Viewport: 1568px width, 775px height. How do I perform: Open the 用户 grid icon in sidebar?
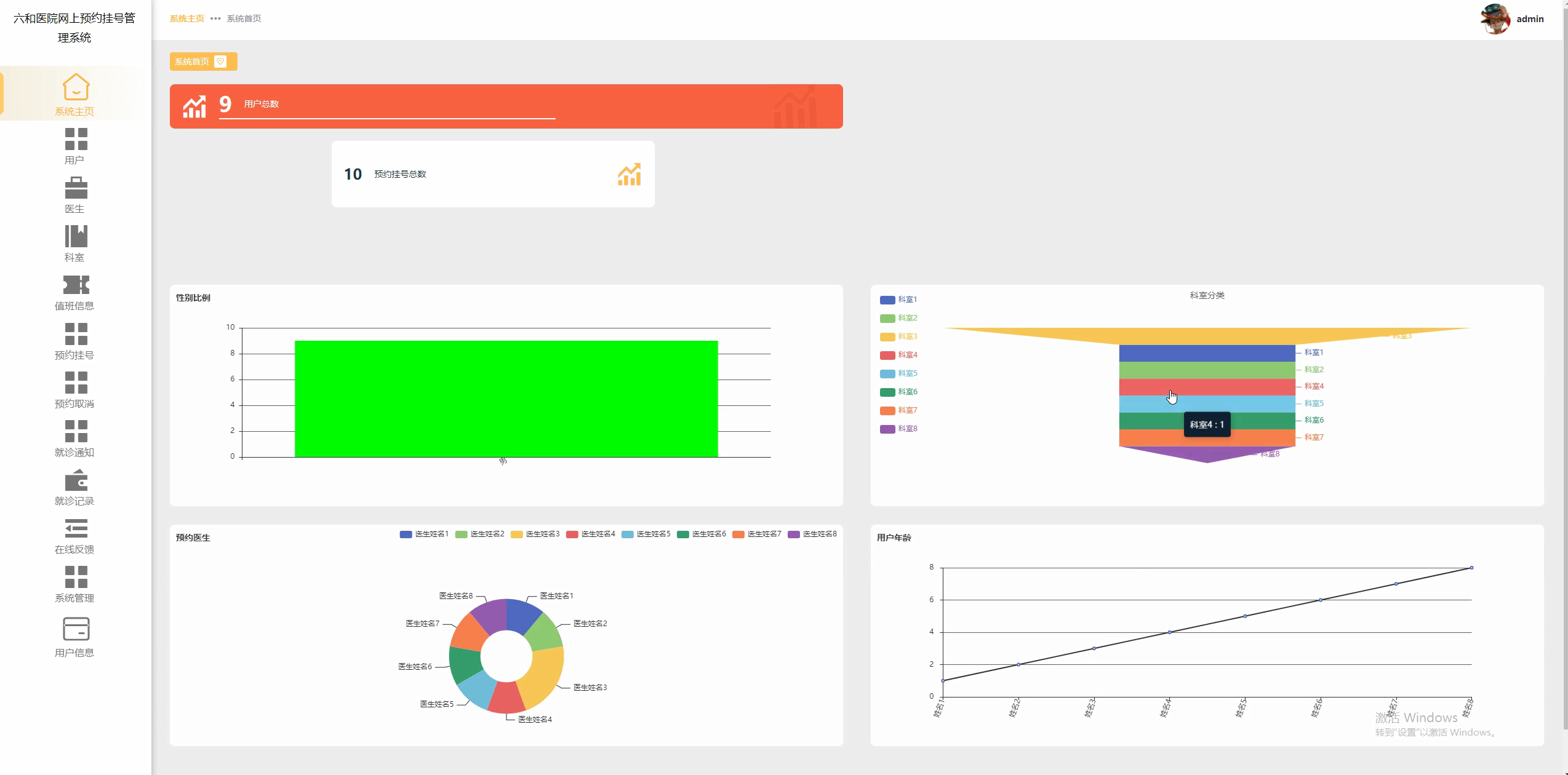tap(76, 139)
